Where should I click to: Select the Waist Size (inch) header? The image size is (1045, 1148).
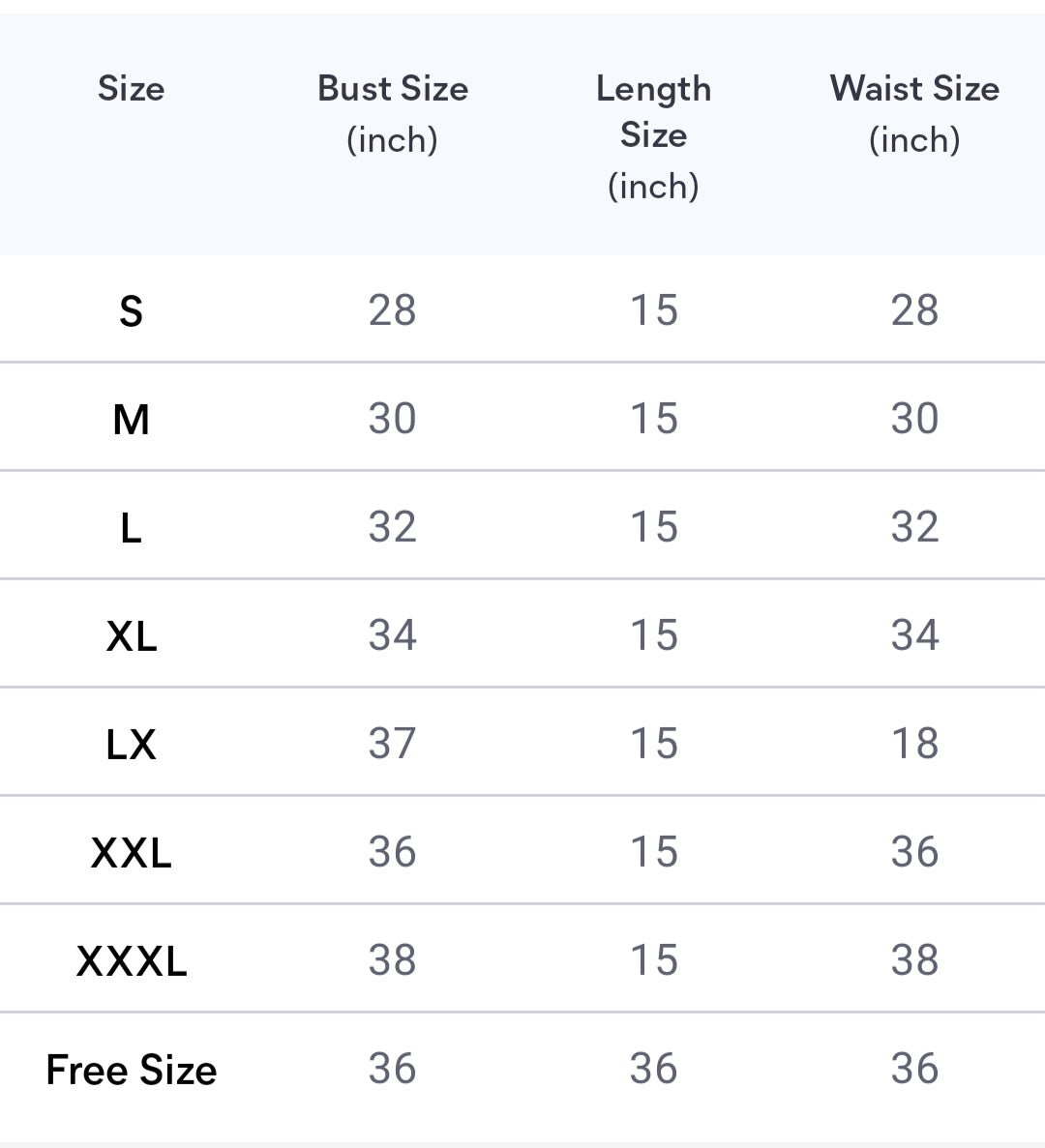[914, 113]
